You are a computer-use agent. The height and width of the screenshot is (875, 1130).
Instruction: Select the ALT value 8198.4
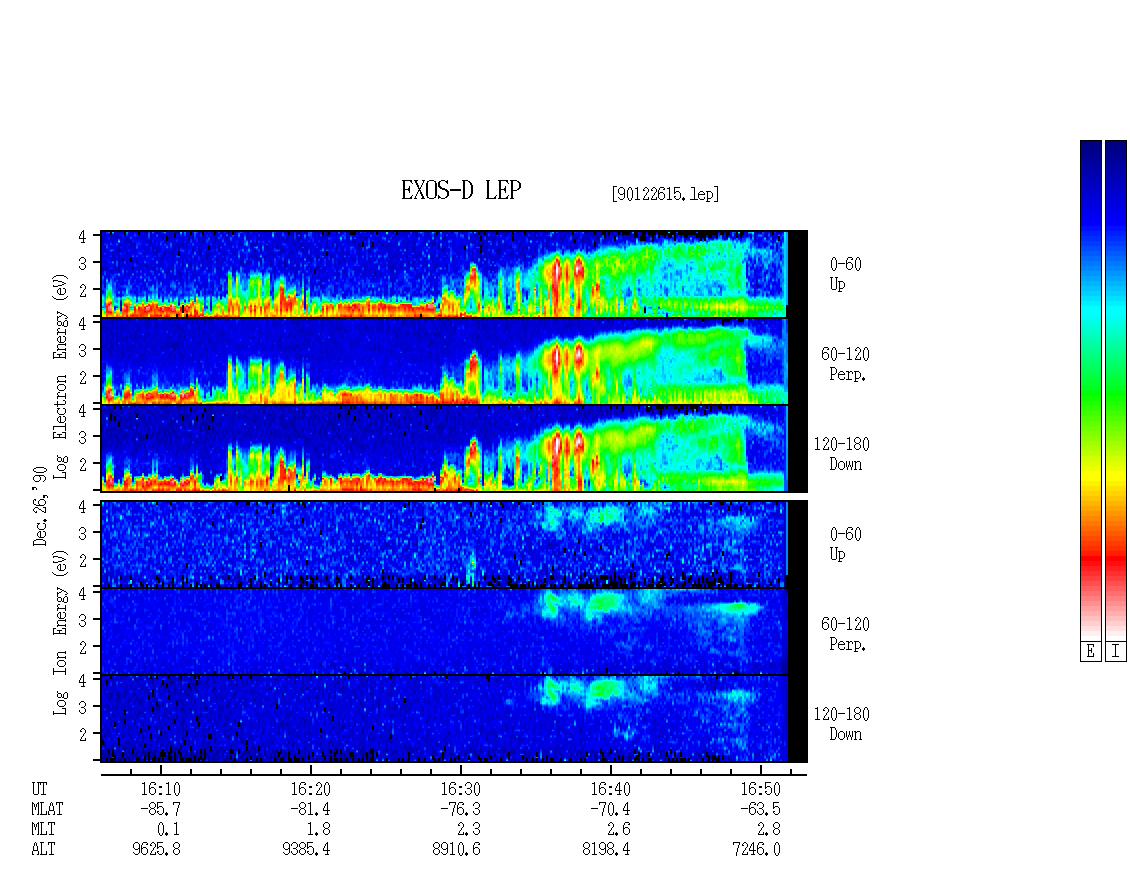click(606, 850)
